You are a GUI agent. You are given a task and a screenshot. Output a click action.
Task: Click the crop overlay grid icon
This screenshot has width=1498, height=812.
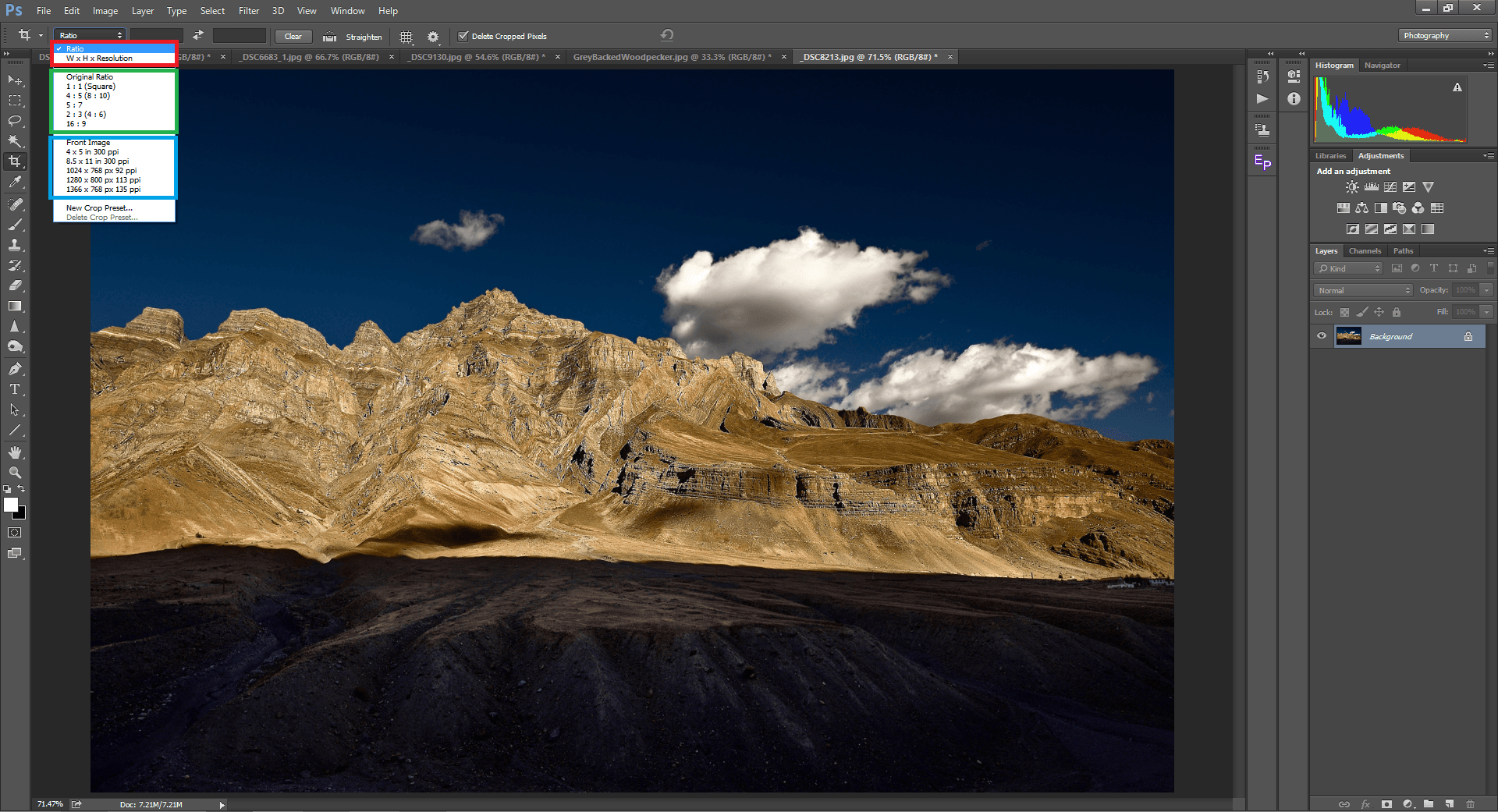(406, 37)
